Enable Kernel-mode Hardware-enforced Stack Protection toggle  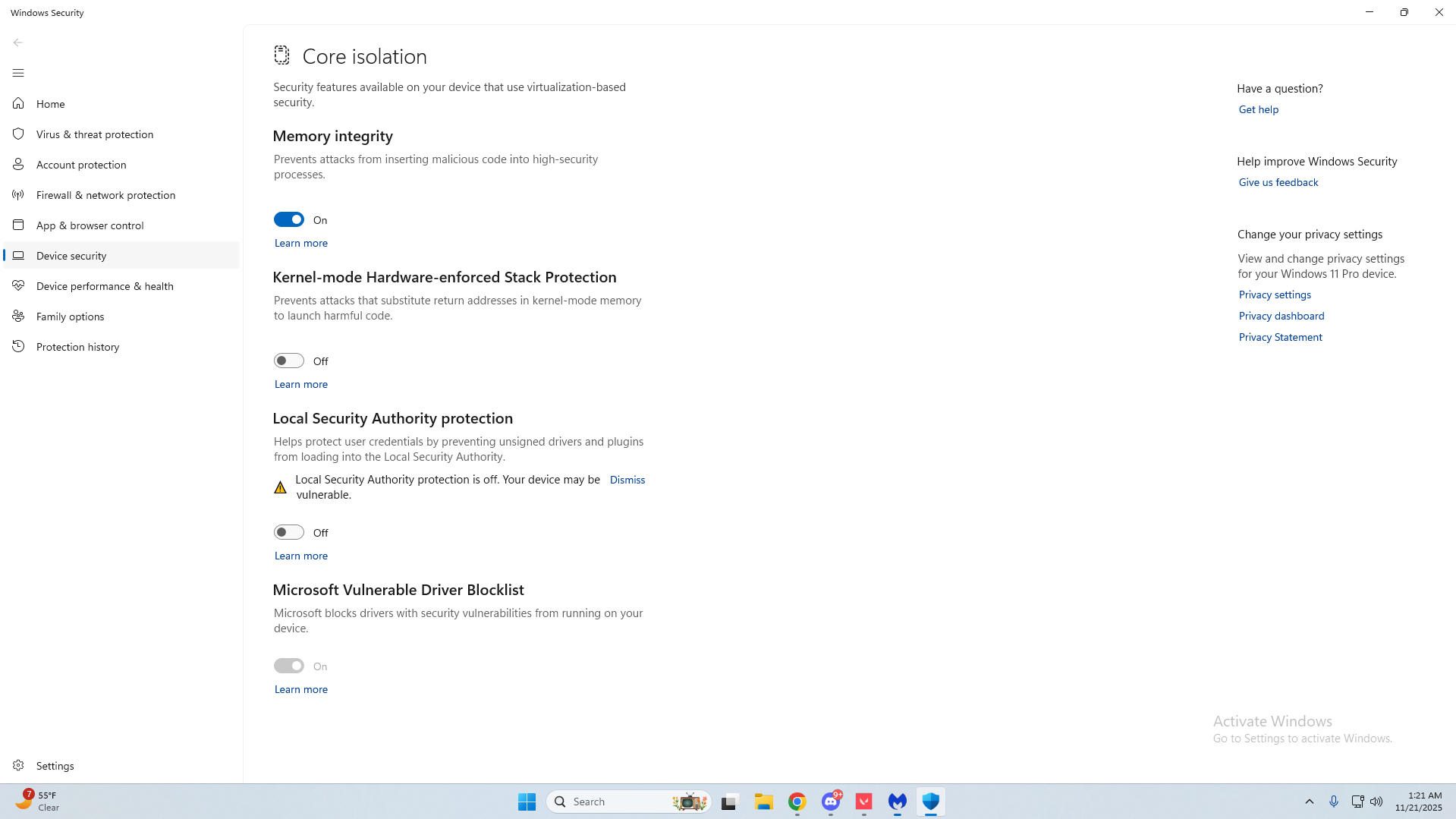point(289,361)
